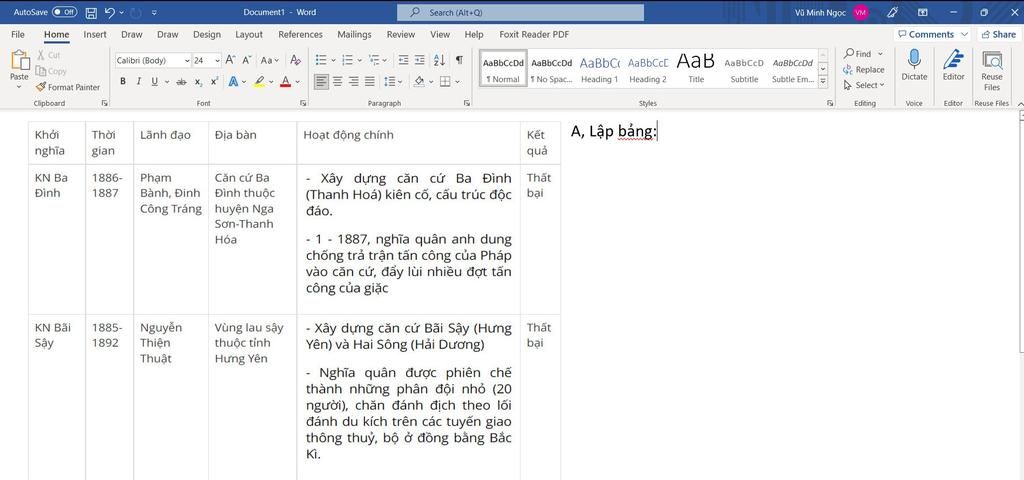
Task: Apply strikethrough formatting
Action: tap(181, 82)
